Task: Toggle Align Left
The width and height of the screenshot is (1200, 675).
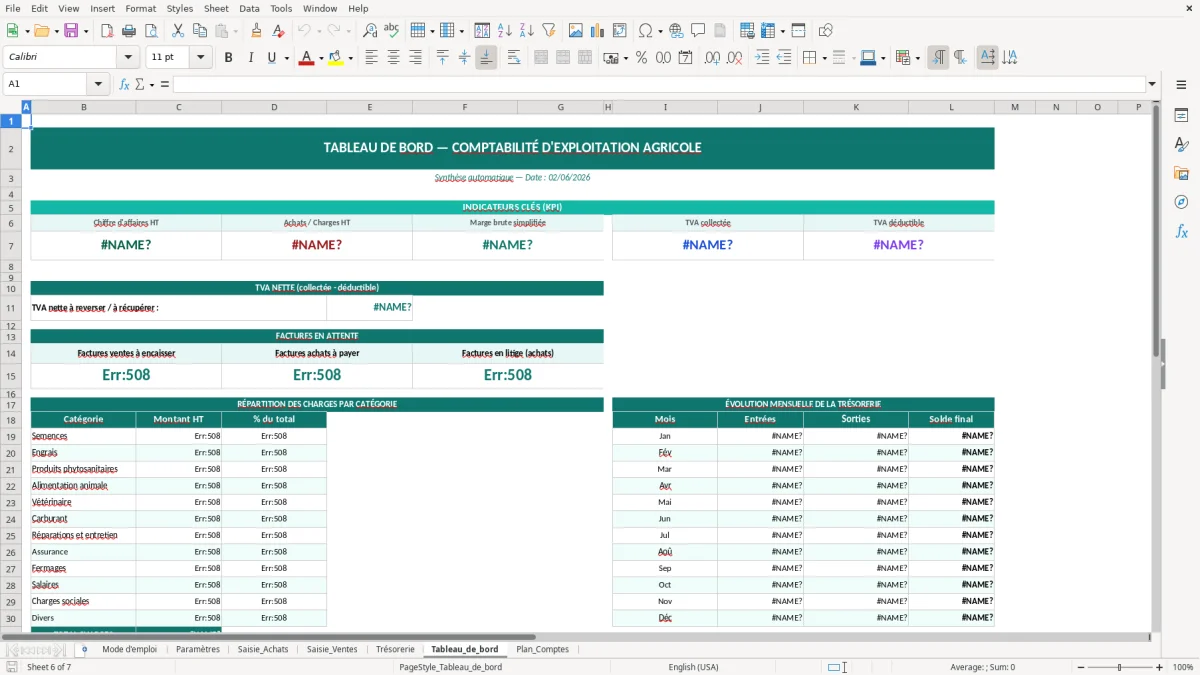Action: 371,58
